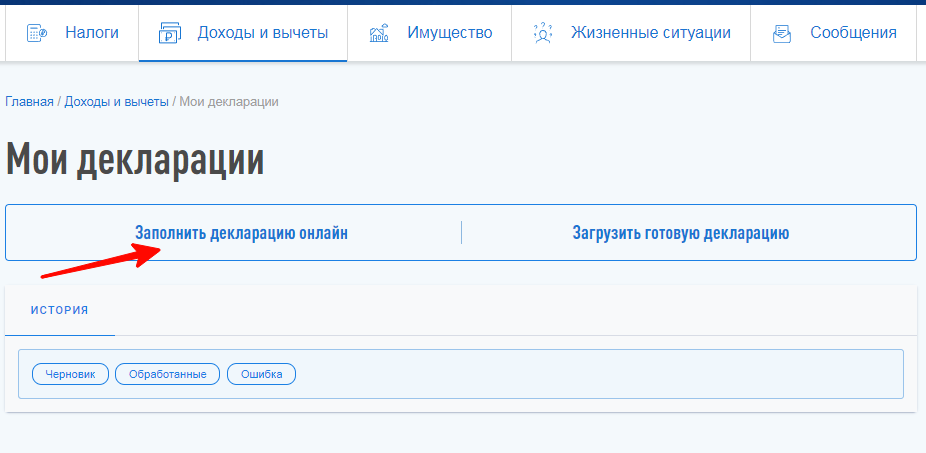926x453 pixels.
Task: Go to the Имущество section
Action: 449,33
